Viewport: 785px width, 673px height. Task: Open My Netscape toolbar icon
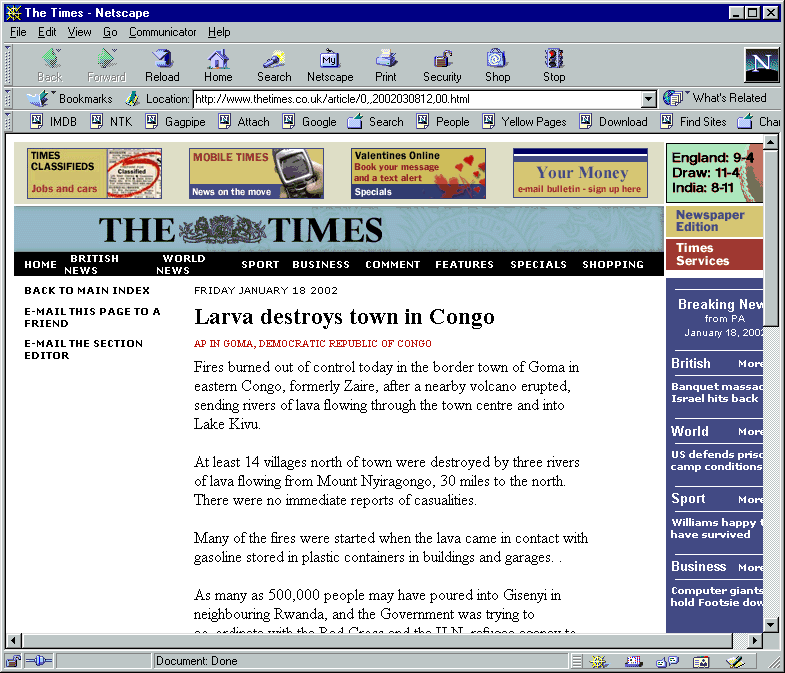click(330, 60)
